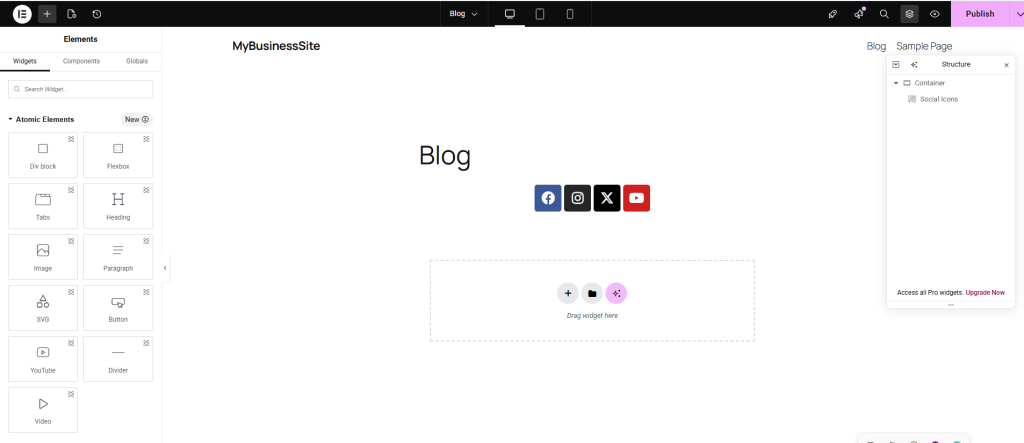Select the SVG widget
This screenshot has height=443, width=1024.
(x=43, y=308)
